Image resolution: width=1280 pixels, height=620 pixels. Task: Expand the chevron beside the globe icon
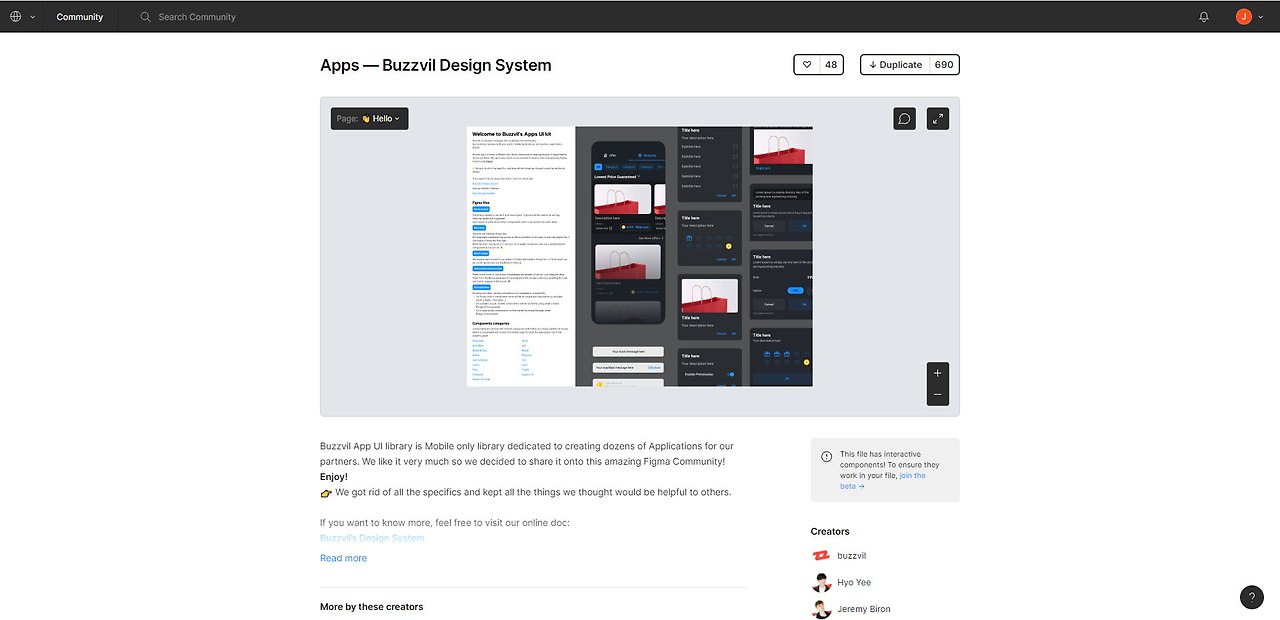[x=33, y=17]
